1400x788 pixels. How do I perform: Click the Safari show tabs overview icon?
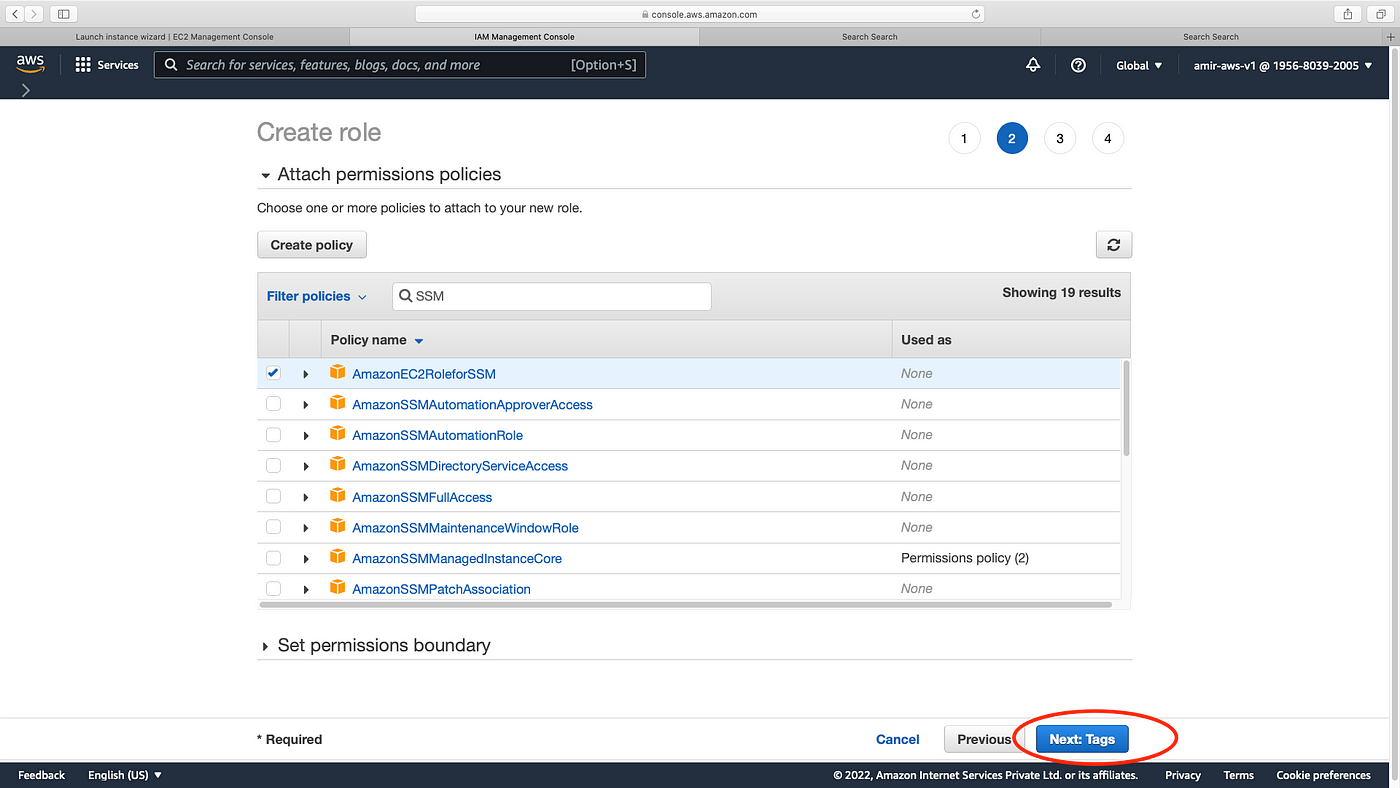point(1380,14)
